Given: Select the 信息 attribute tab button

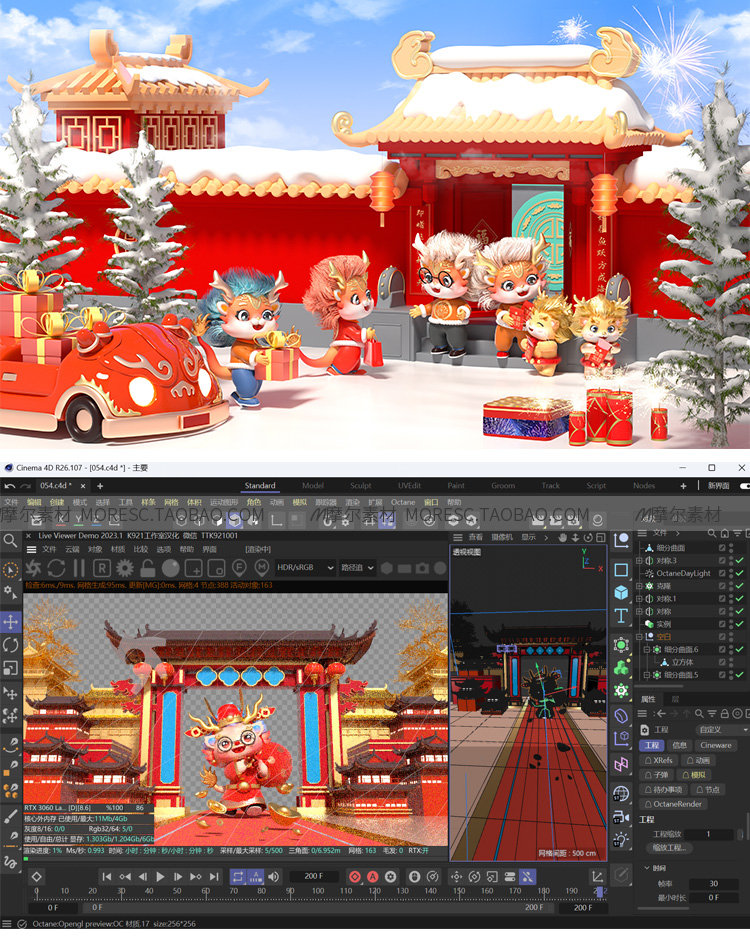Looking at the screenshot, I should coord(679,745).
